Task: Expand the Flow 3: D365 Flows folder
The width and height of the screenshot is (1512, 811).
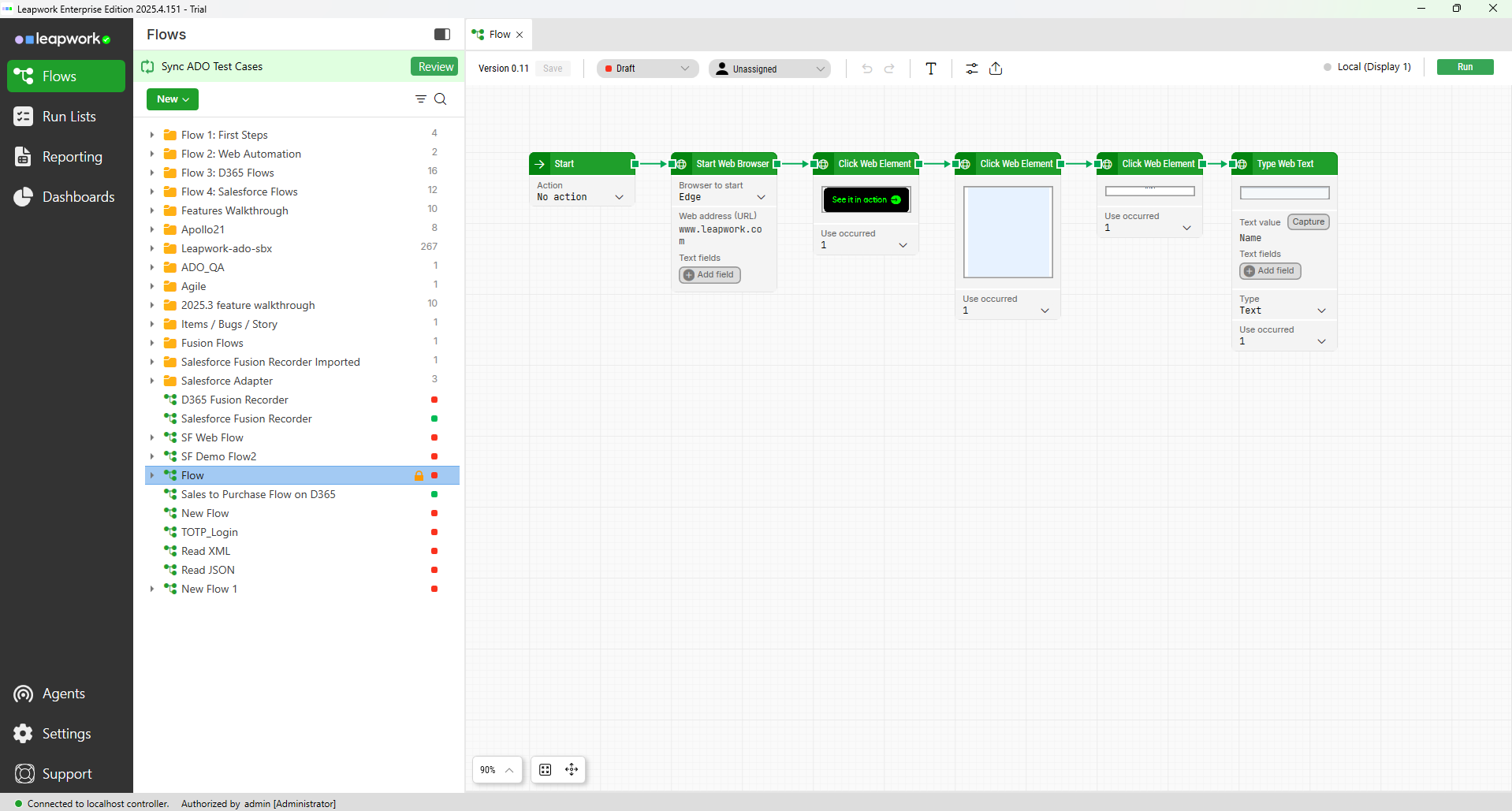Action: [152, 173]
